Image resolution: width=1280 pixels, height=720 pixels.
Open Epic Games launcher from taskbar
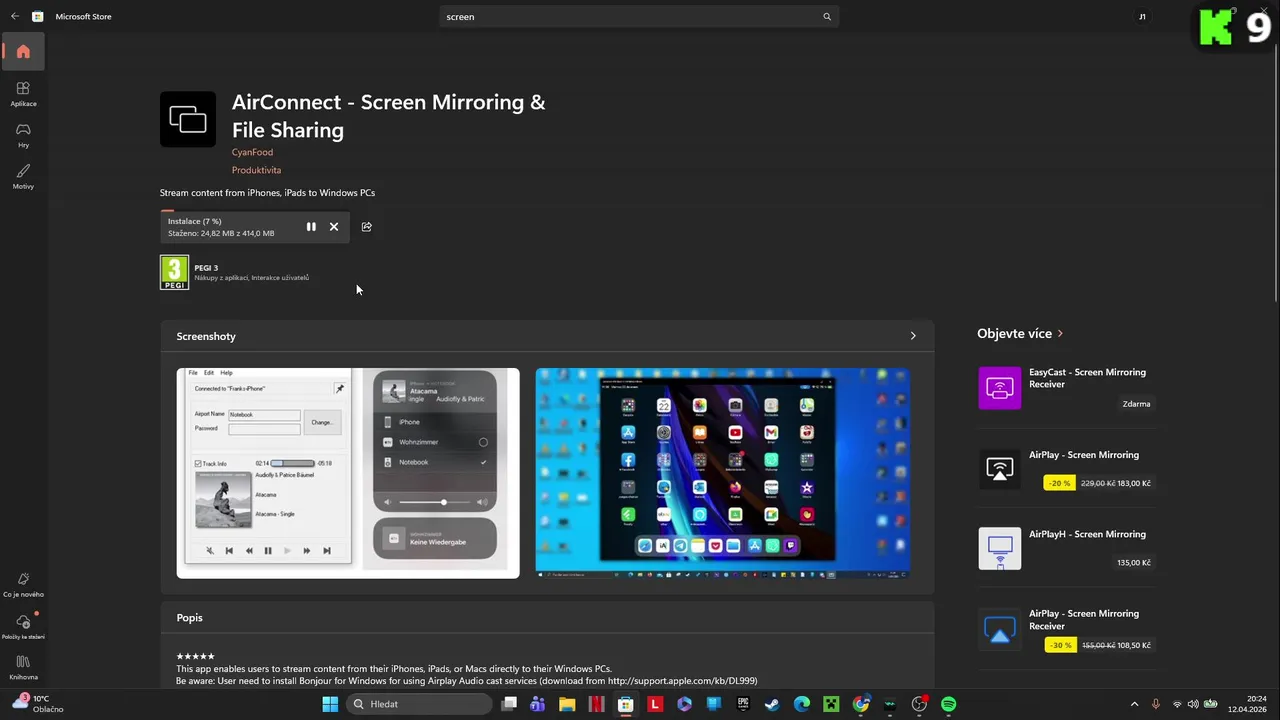(743, 704)
